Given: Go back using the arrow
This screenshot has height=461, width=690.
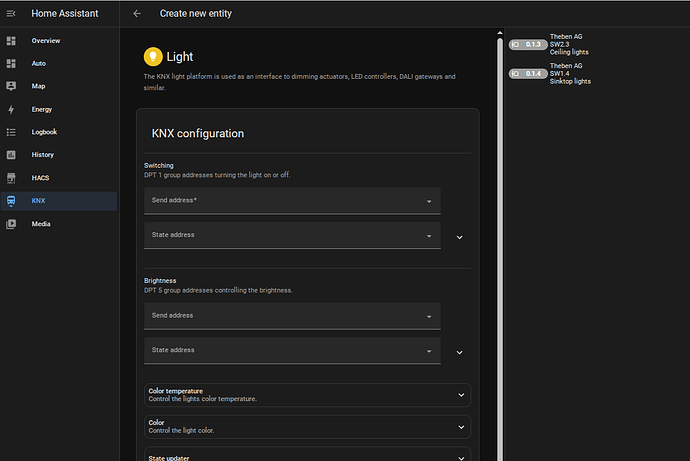Looking at the screenshot, I should tap(137, 14).
